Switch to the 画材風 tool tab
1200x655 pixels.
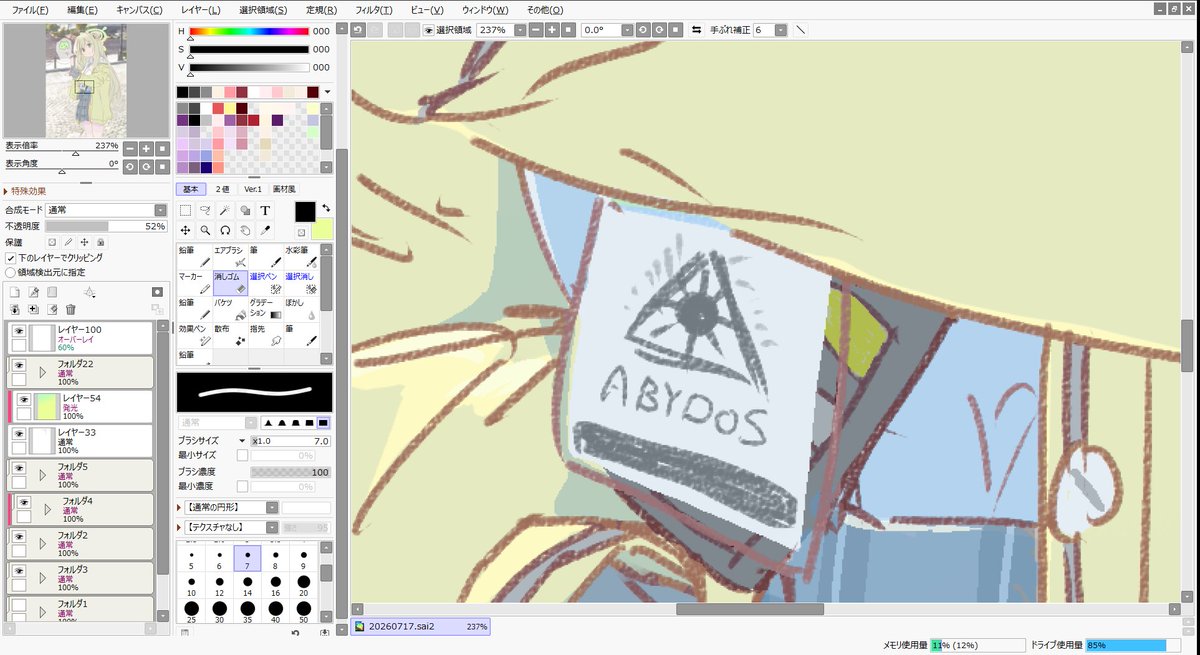pos(285,189)
